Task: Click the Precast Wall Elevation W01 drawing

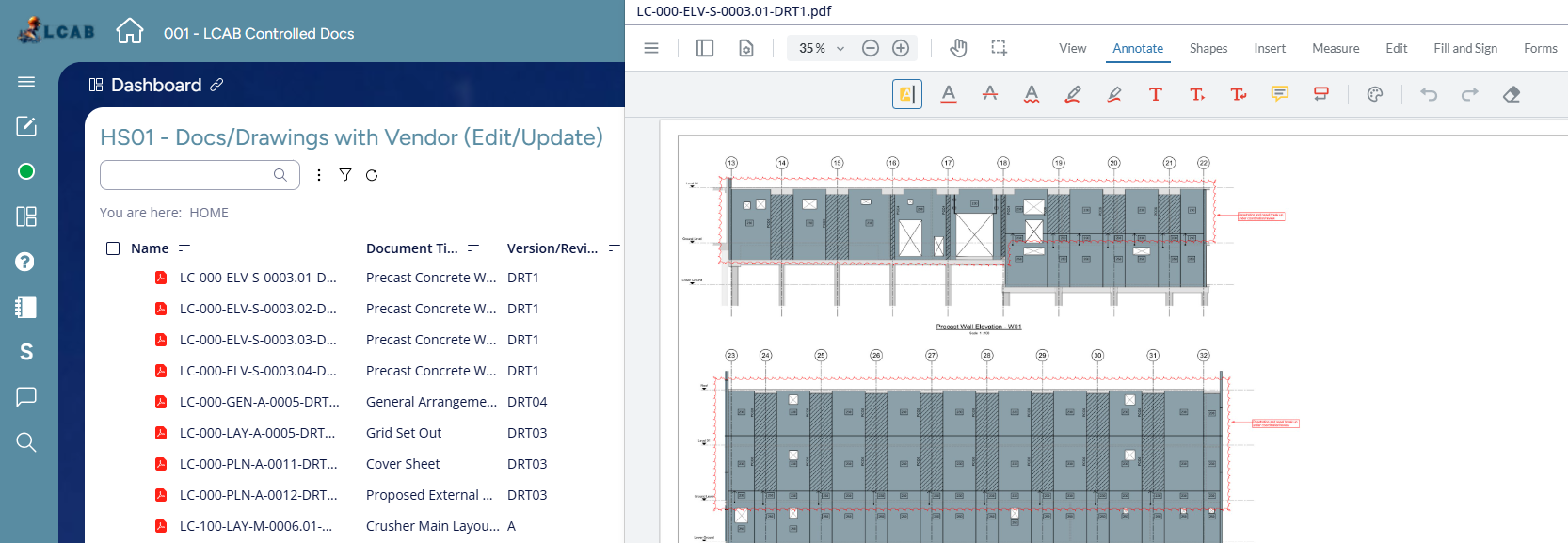Action: (969, 235)
